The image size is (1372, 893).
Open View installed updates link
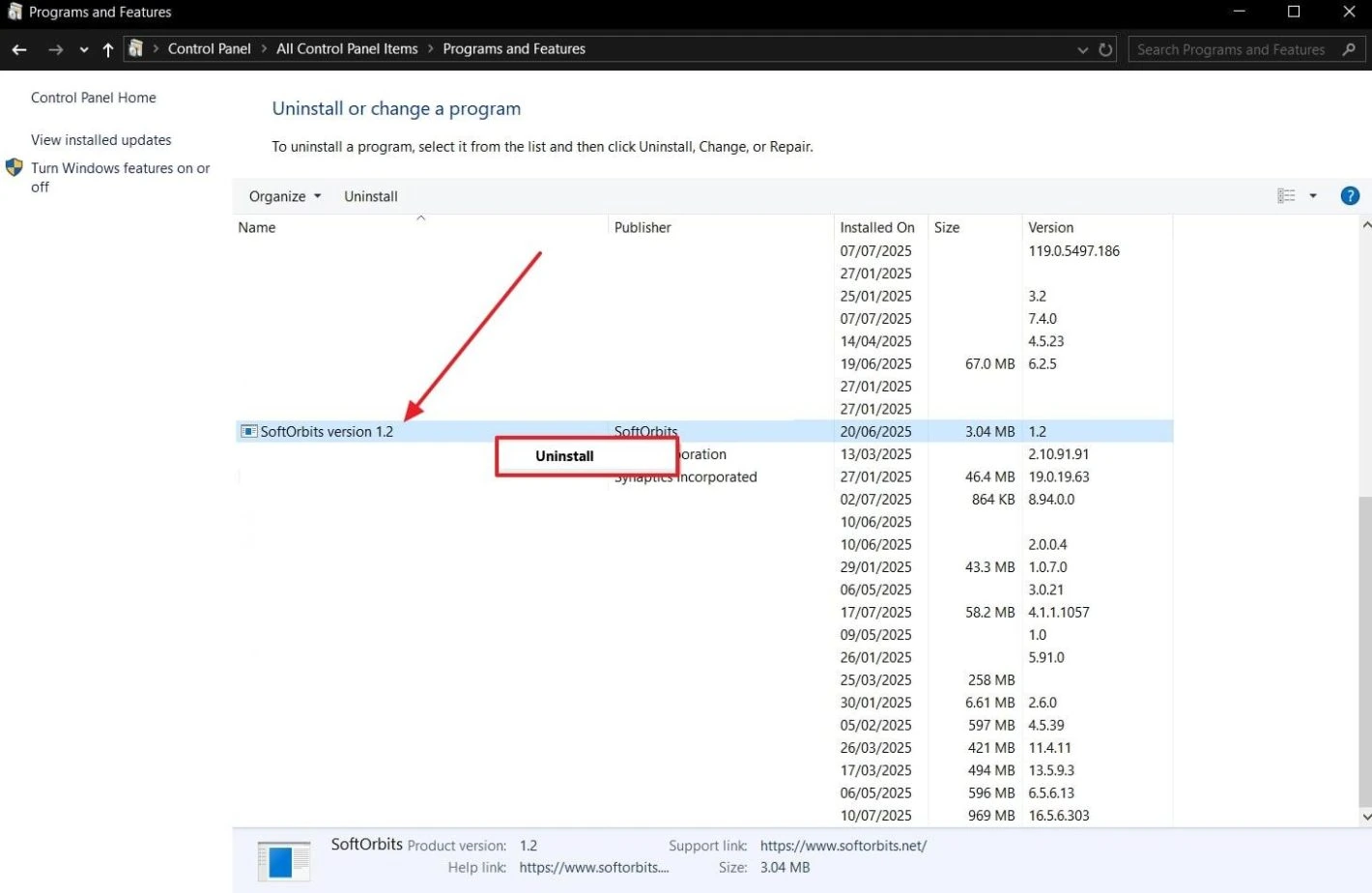[x=100, y=140]
